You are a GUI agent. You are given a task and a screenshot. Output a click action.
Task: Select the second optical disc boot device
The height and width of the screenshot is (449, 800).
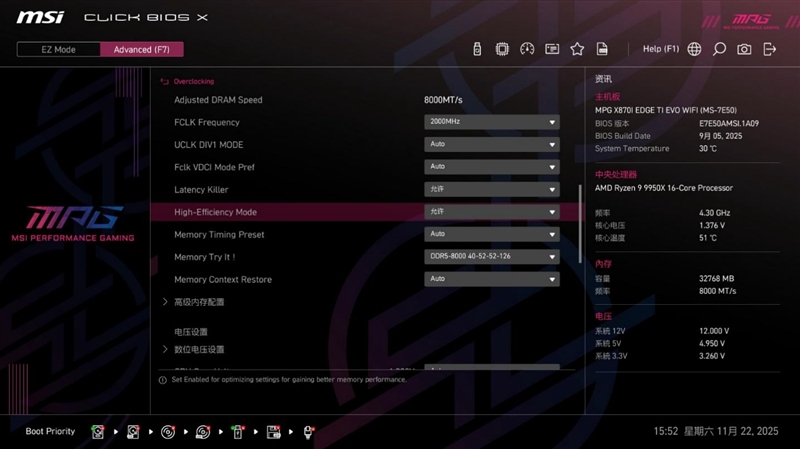coord(203,432)
